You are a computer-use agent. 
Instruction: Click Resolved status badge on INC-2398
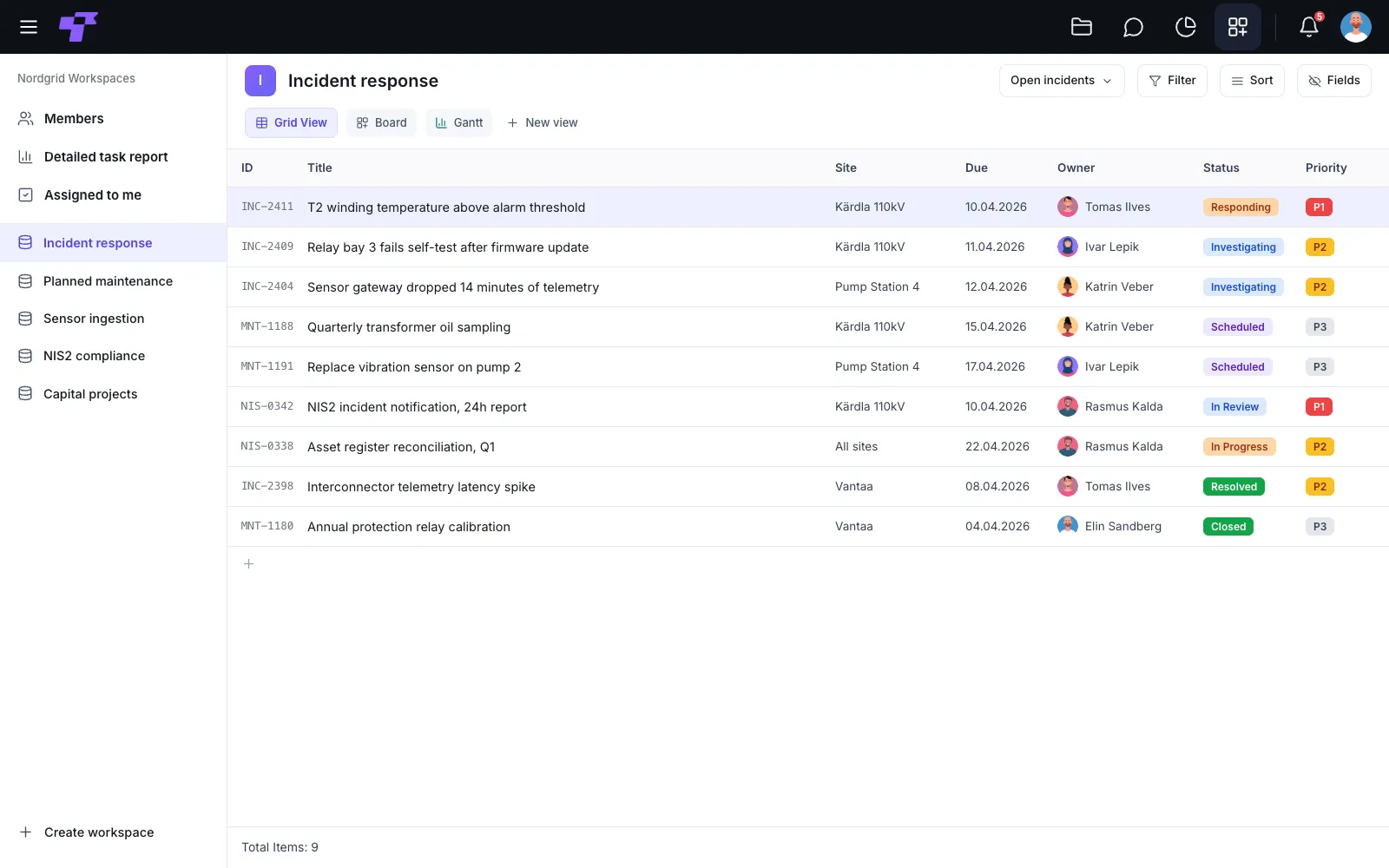click(1234, 487)
